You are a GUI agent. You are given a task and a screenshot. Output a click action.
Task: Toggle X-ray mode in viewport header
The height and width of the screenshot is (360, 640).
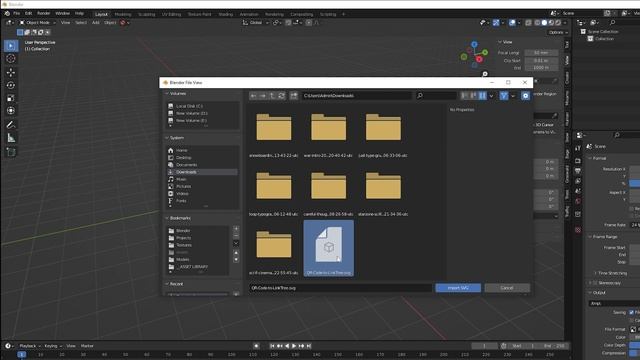[529, 23]
